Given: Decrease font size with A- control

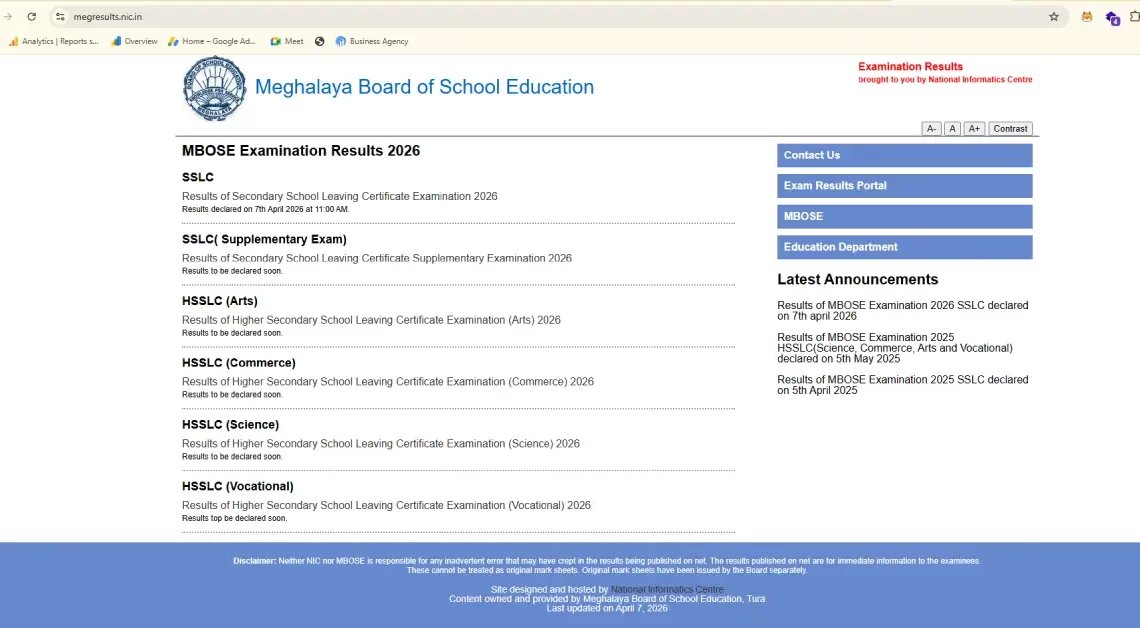Looking at the screenshot, I should coord(931,128).
